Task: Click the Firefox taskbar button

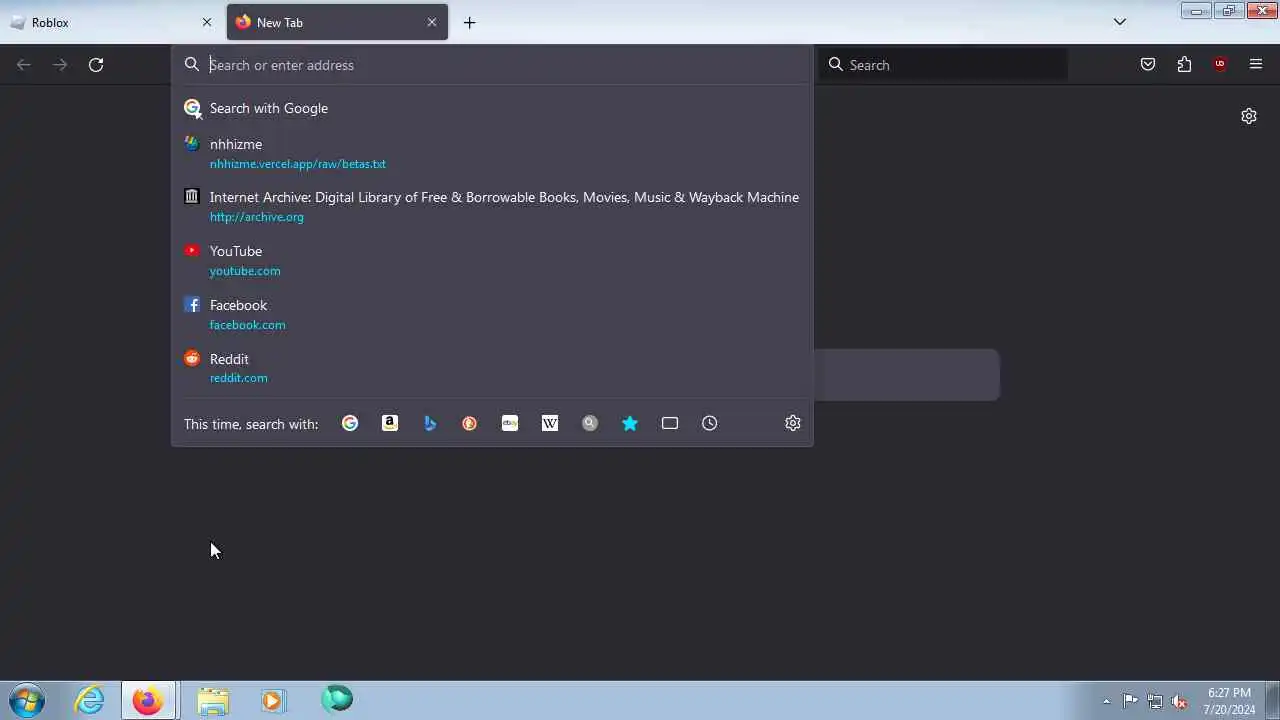Action: pyautogui.click(x=149, y=700)
